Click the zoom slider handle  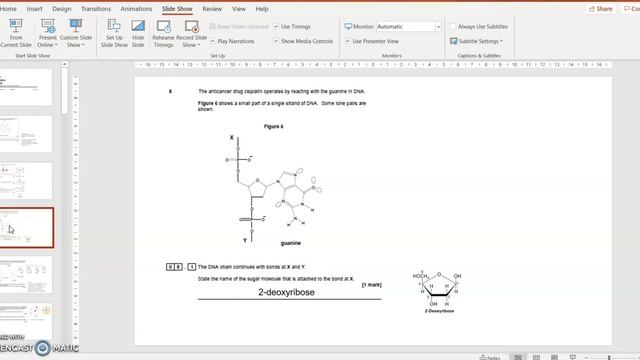click(609, 358)
